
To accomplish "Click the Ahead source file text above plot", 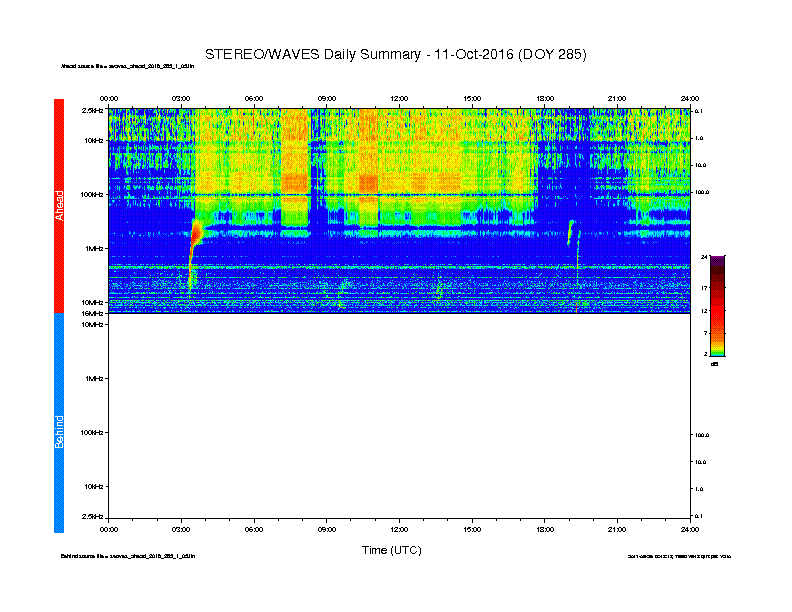I will 127,66.
